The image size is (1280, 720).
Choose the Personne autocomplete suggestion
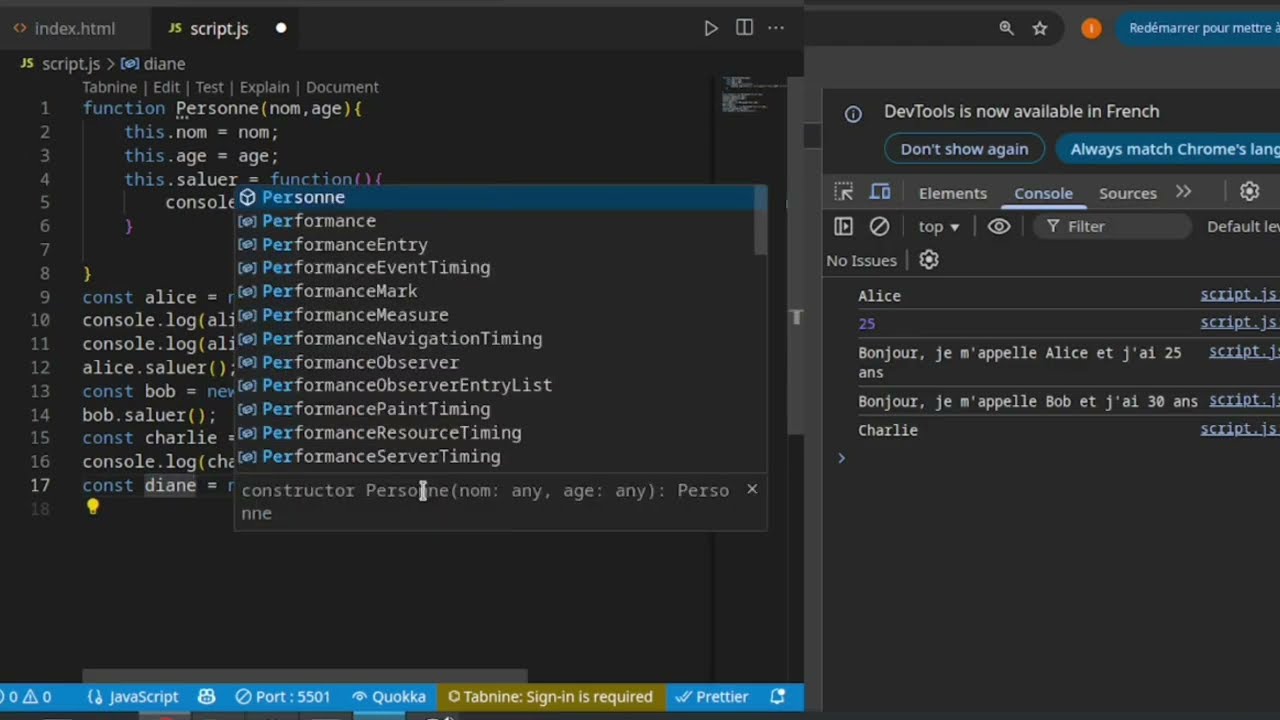coord(495,197)
